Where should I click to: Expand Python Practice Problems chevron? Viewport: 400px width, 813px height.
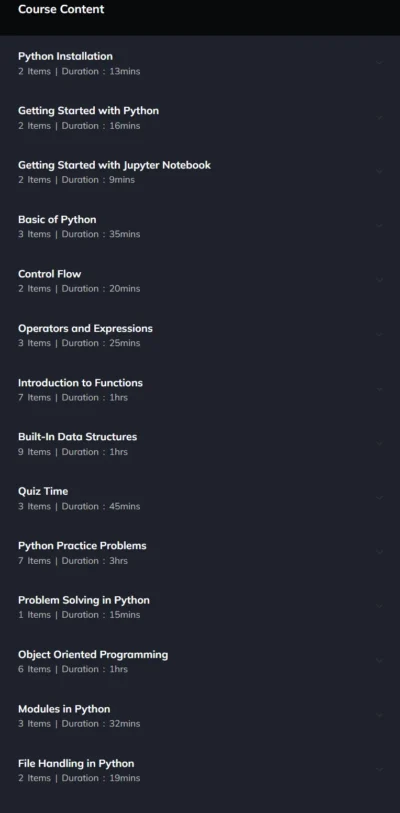379,552
